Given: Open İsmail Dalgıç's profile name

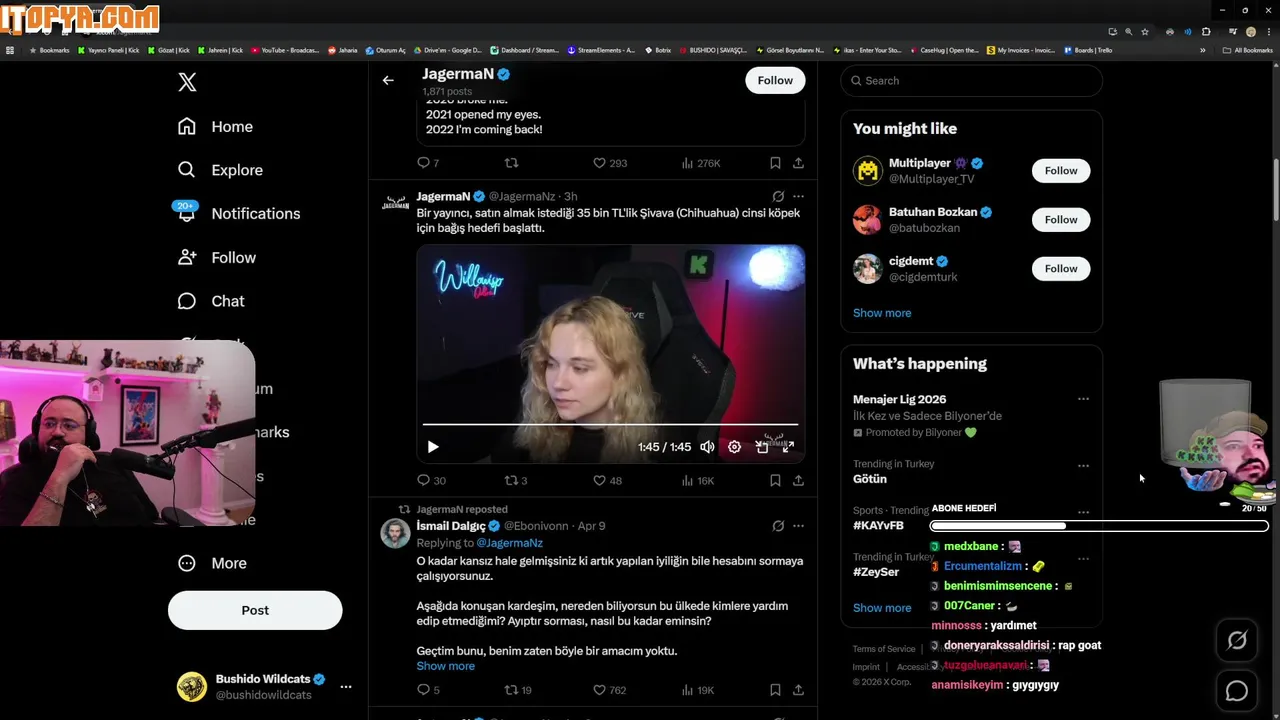Looking at the screenshot, I should [x=451, y=526].
